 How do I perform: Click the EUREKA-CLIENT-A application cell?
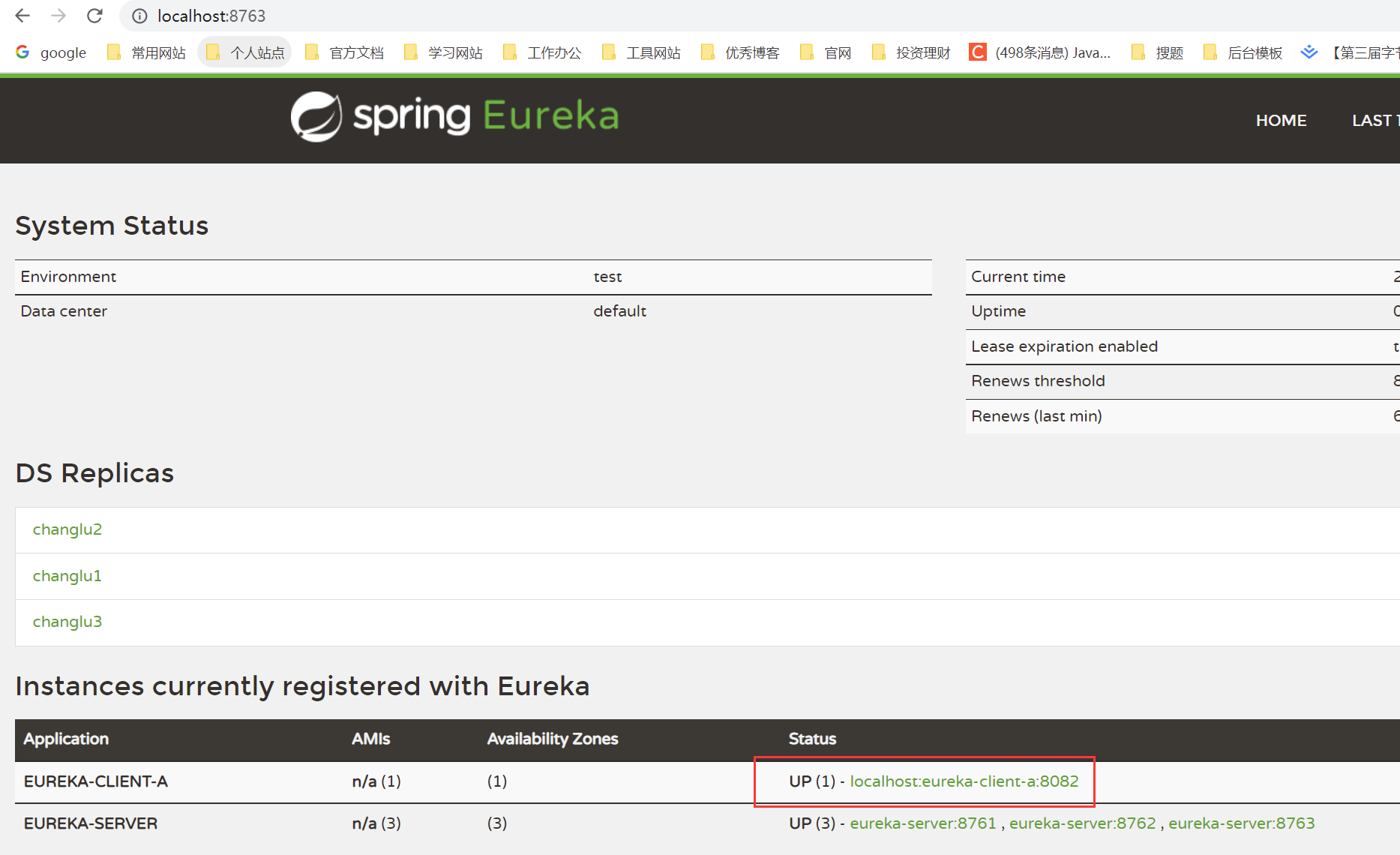click(96, 781)
